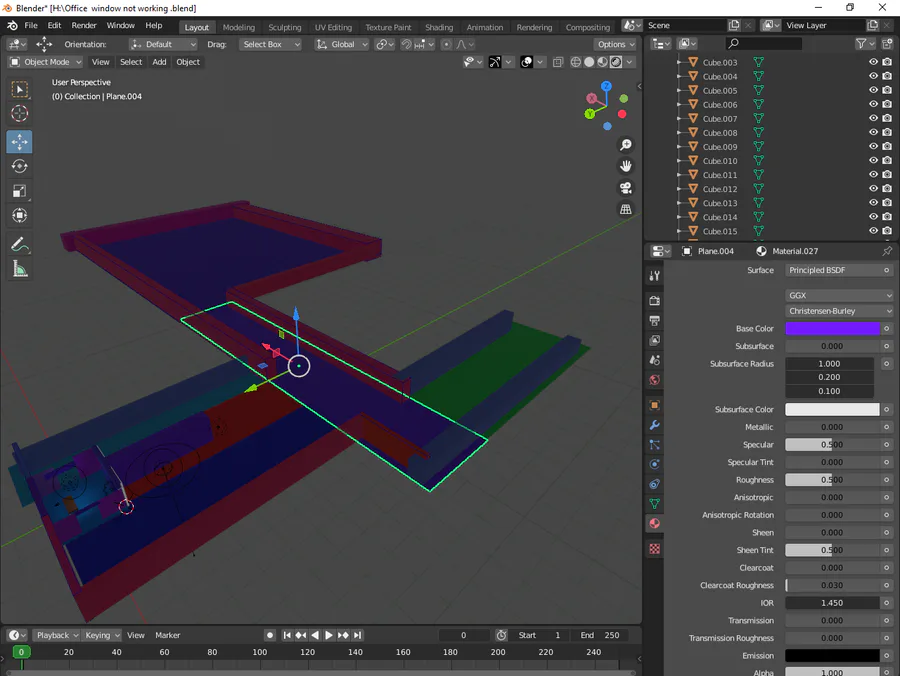Image resolution: width=900 pixels, height=676 pixels.
Task: Open Object Data mesh tab
Action: [654, 504]
